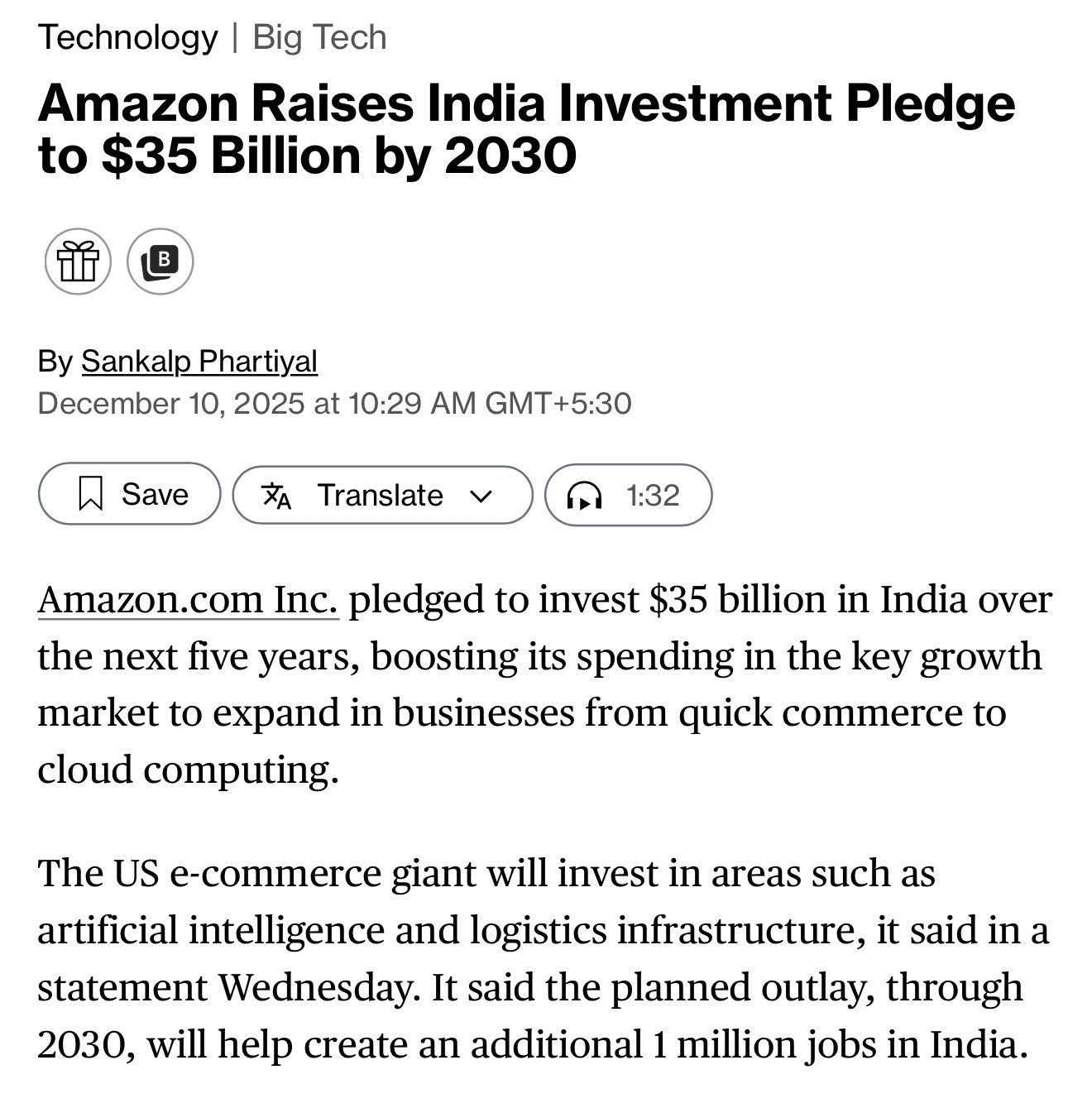Click the bookmark icon in Save

90,494
